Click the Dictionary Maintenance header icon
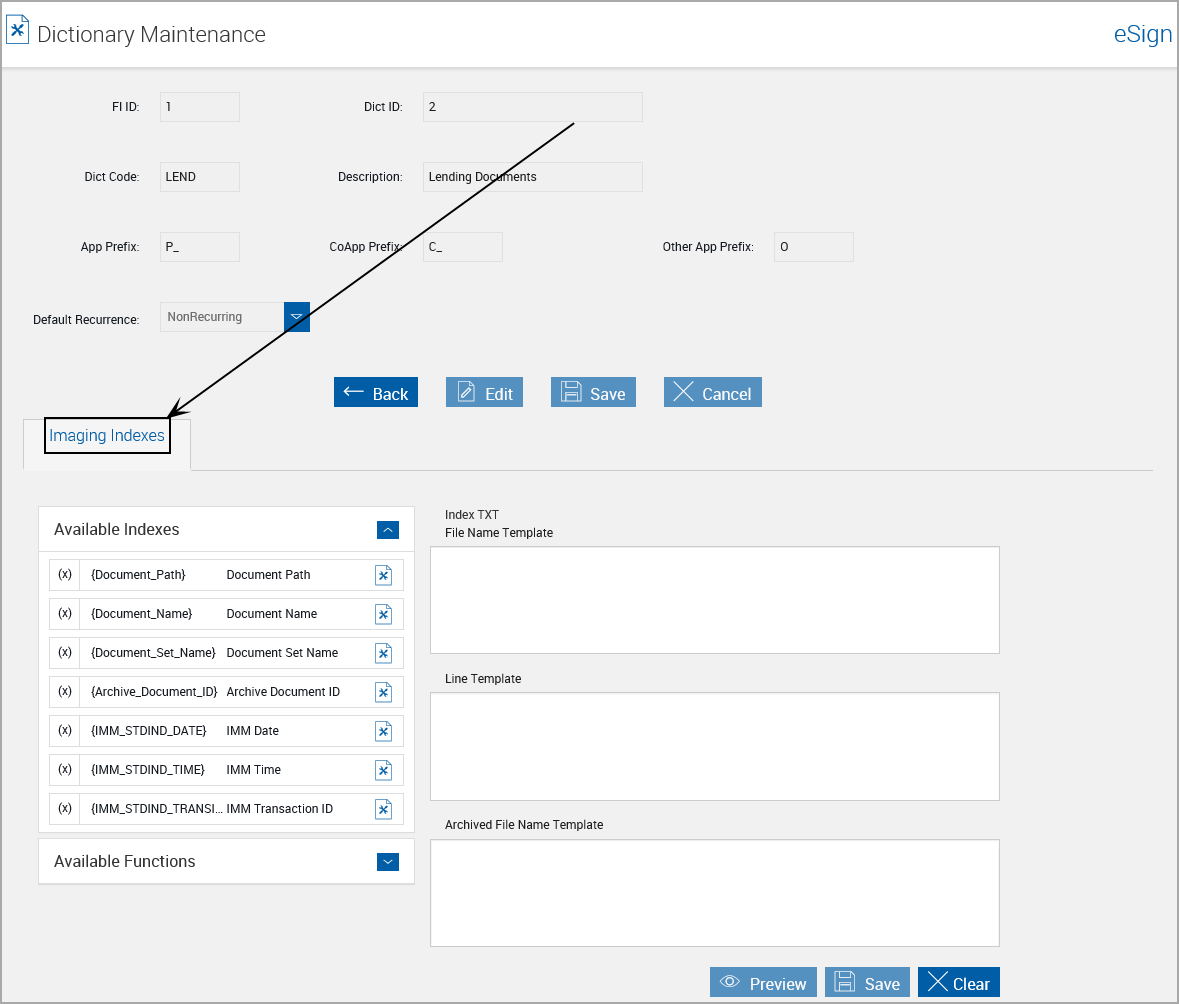Image resolution: width=1179 pixels, height=1004 pixels. point(18,31)
